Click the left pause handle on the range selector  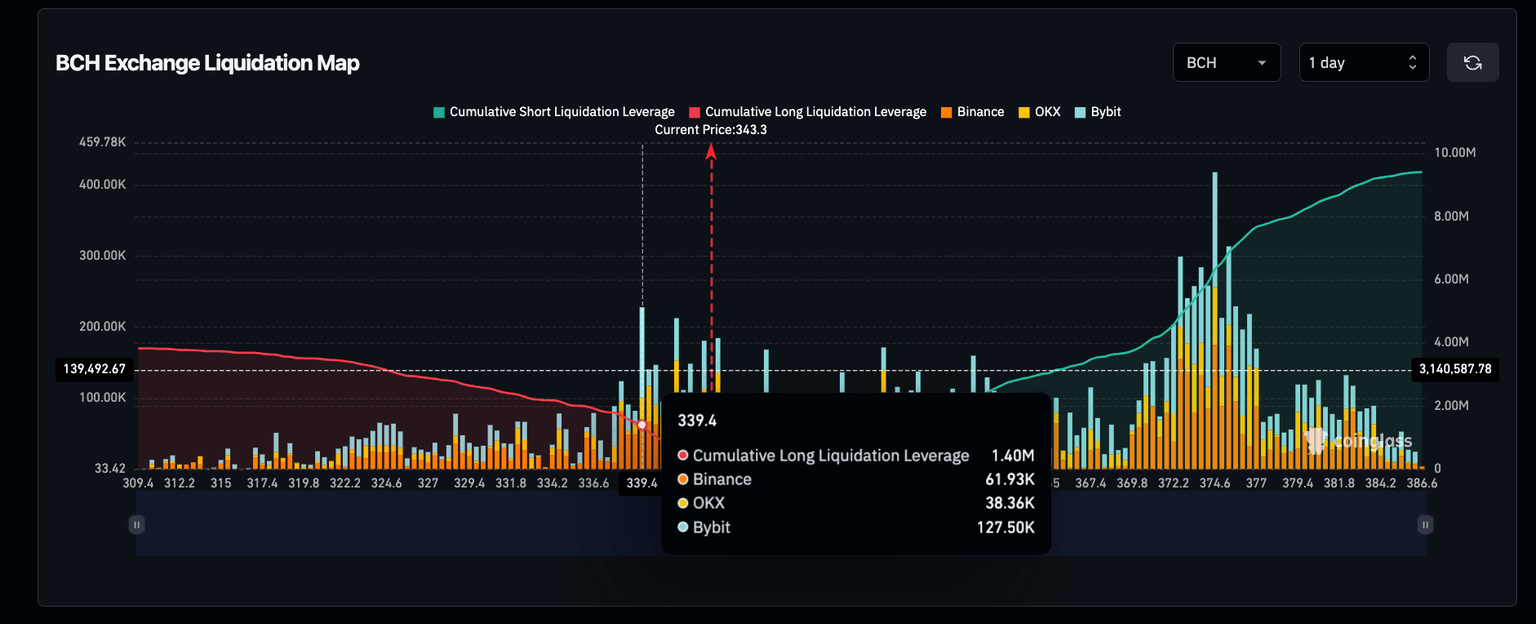pyautogui.click(x=136, y=524)
